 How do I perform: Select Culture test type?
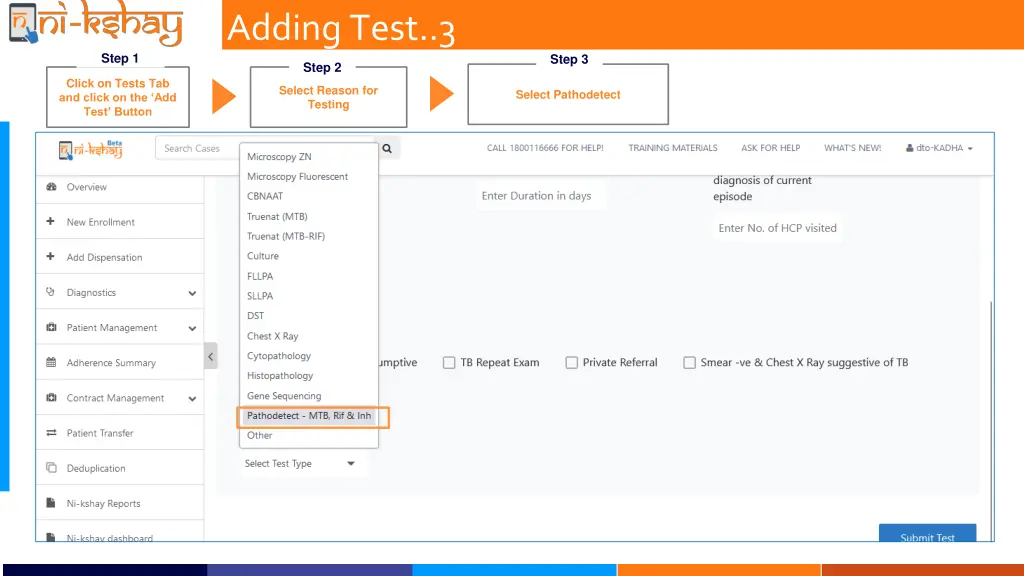click(x=263, y=256)
